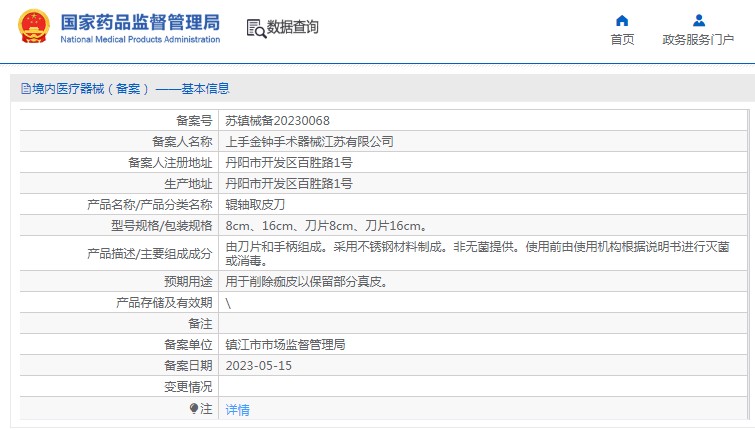The image size is (755, 430).
Task: Click the 生产地址 label
Action: [188, 183]
